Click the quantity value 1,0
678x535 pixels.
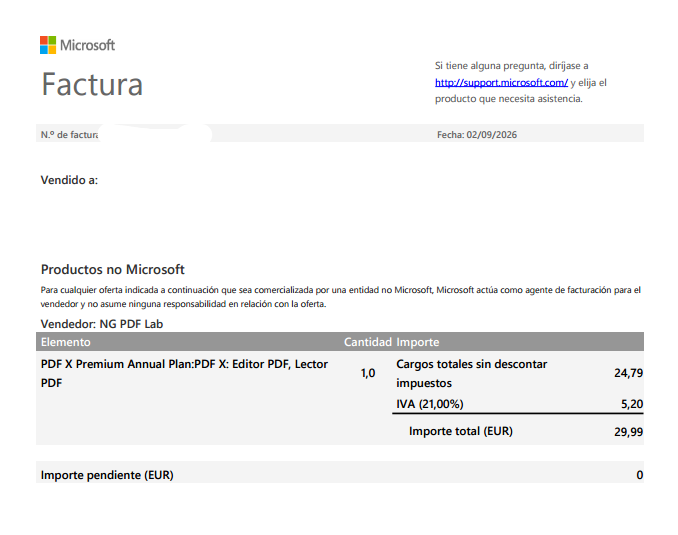368,373
